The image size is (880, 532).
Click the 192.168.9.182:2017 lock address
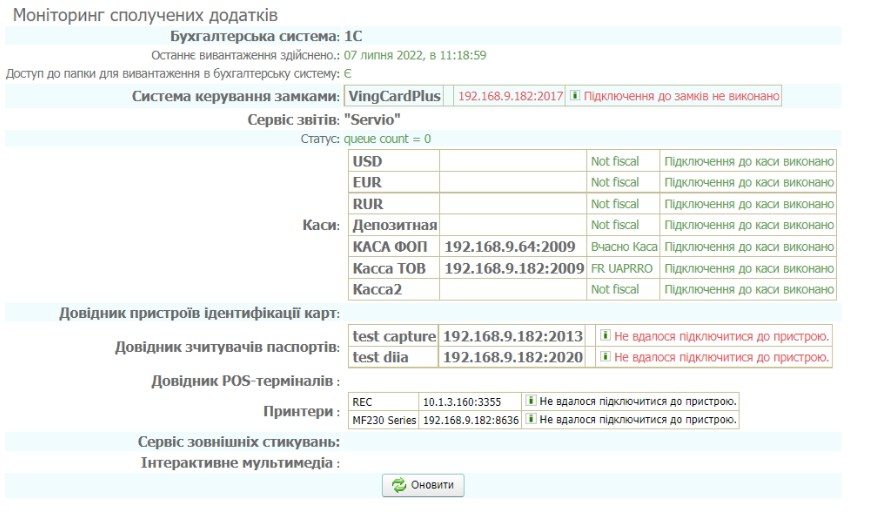[x=511, y=96]
